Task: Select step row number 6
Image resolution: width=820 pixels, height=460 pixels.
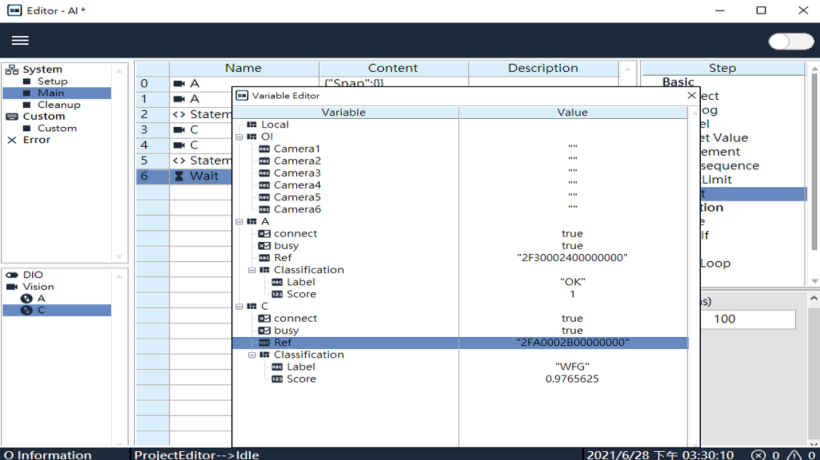Action: 144,176
